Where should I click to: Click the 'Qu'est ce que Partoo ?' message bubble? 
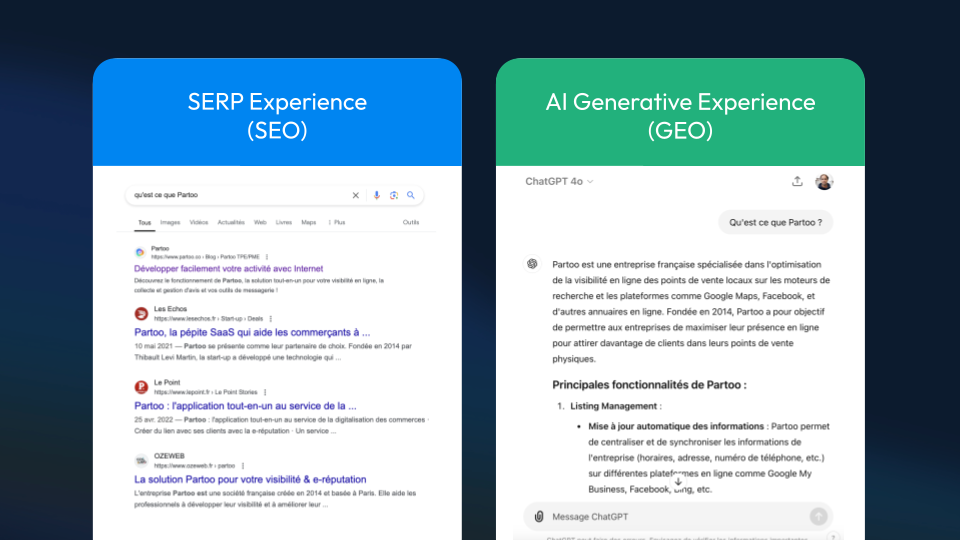775,222
